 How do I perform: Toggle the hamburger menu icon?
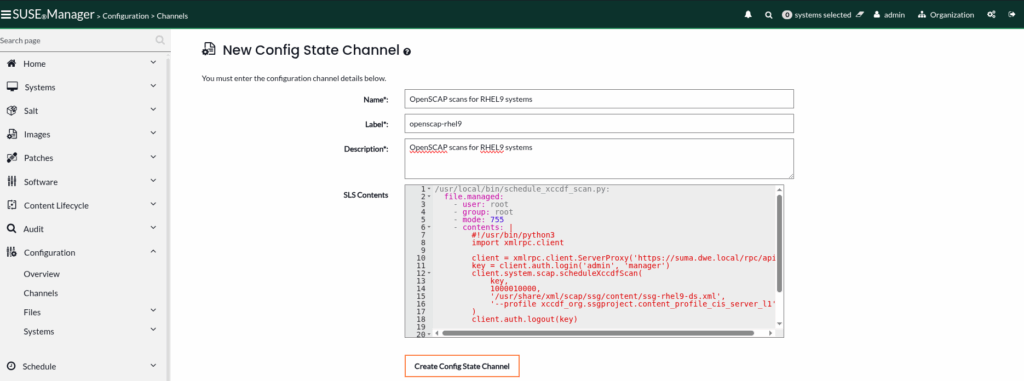click(x=6, y=14)
